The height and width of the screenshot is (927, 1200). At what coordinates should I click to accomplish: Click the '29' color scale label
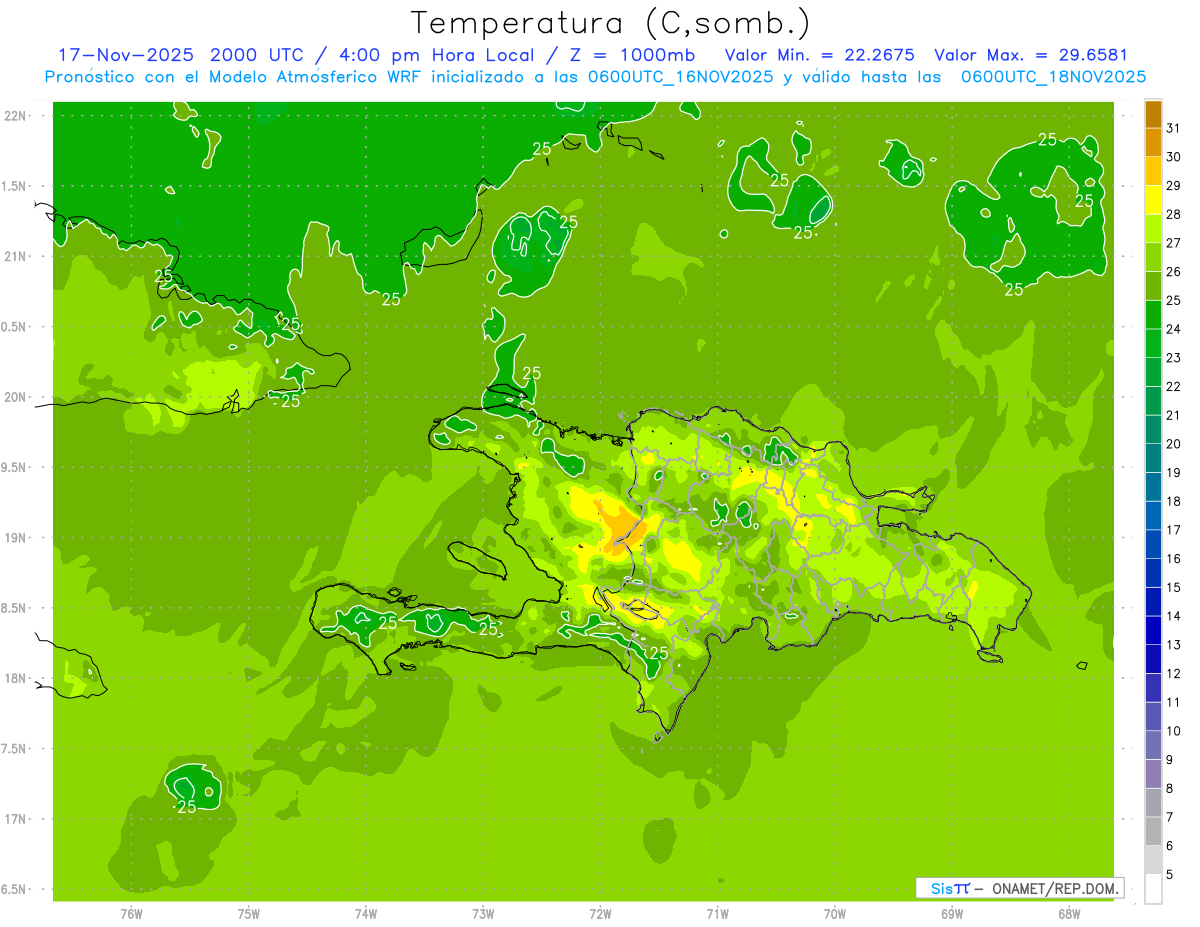[x=1174, y=185]
